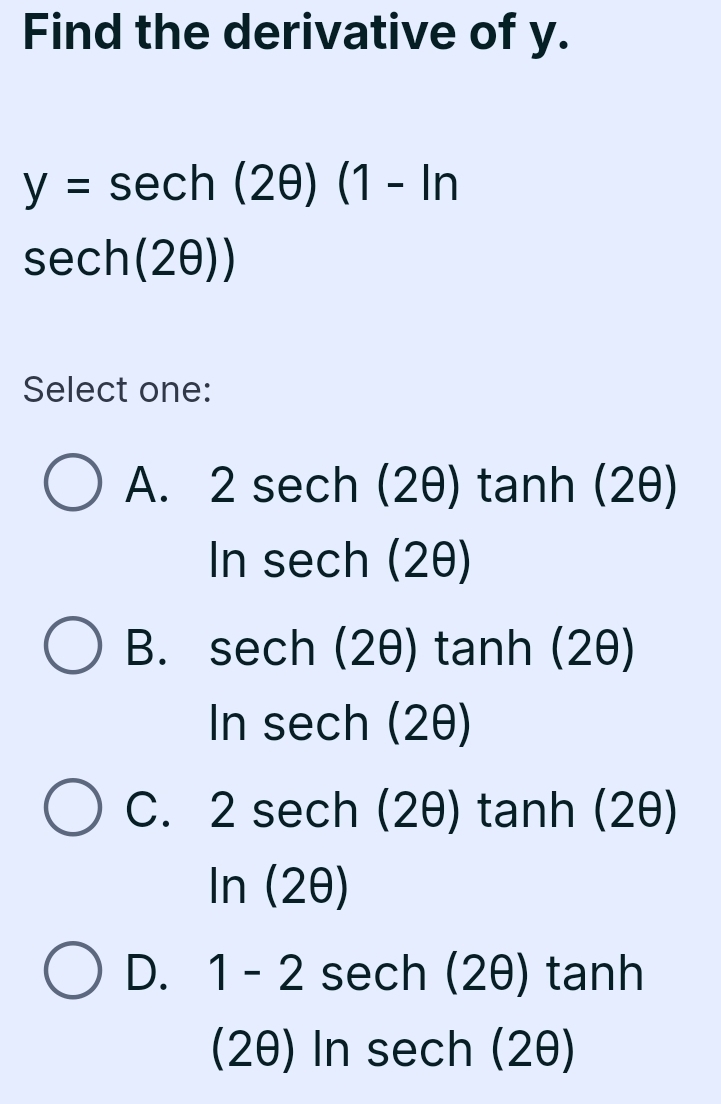Click the 'D.' answer letter label
The image size is (721, 1104).
[x=146, y=973]
